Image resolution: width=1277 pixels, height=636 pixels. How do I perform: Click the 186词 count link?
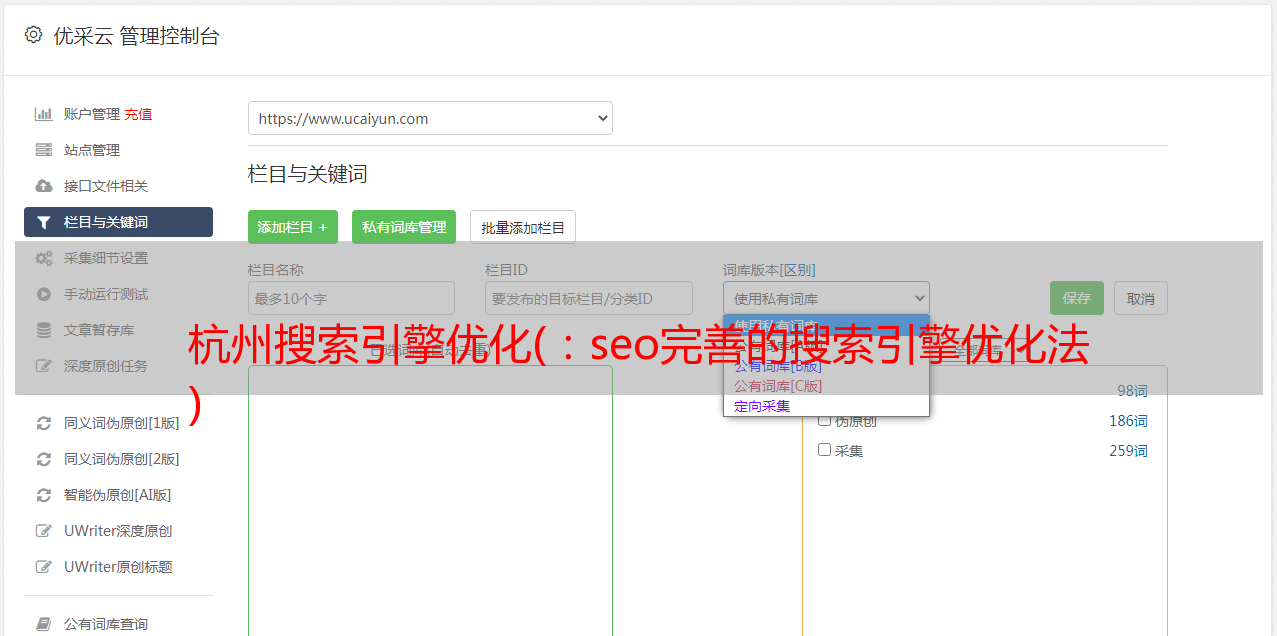point(1128,421)
